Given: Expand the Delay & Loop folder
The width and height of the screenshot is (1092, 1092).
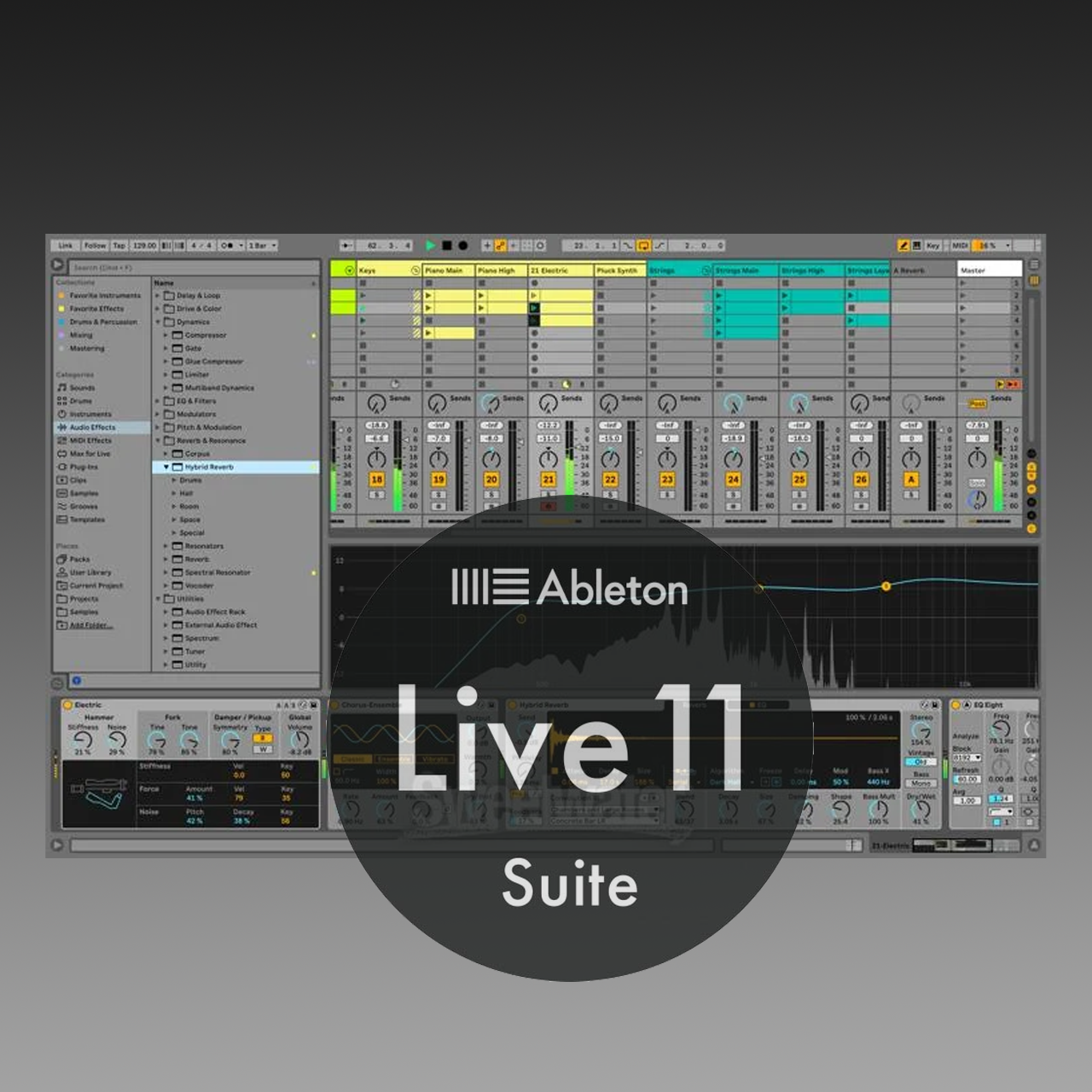Looking at the screenshot, I should coord(158,295).
